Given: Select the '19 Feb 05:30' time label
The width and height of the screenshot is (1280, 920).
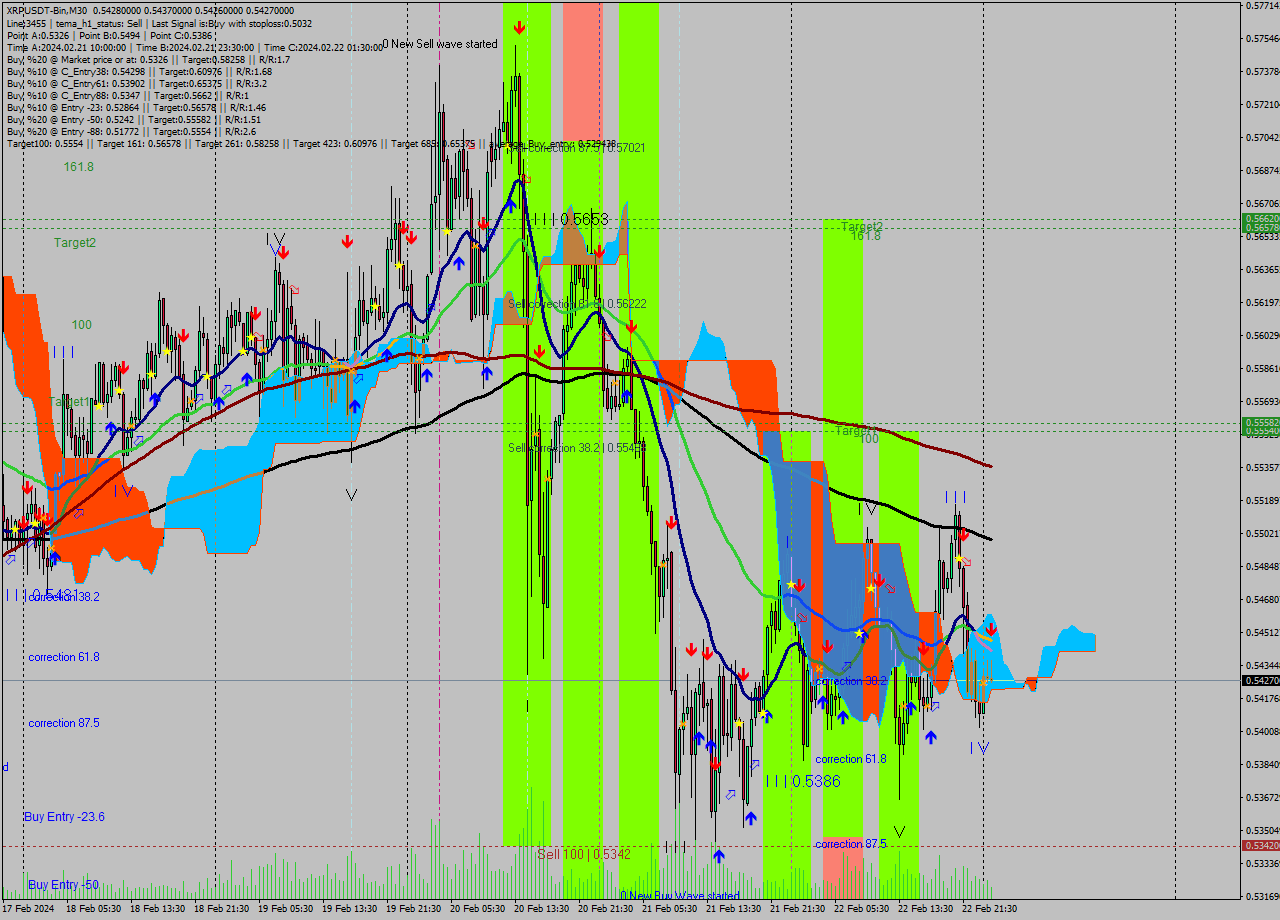Looking at the screenshot, I should coord(284,909).
